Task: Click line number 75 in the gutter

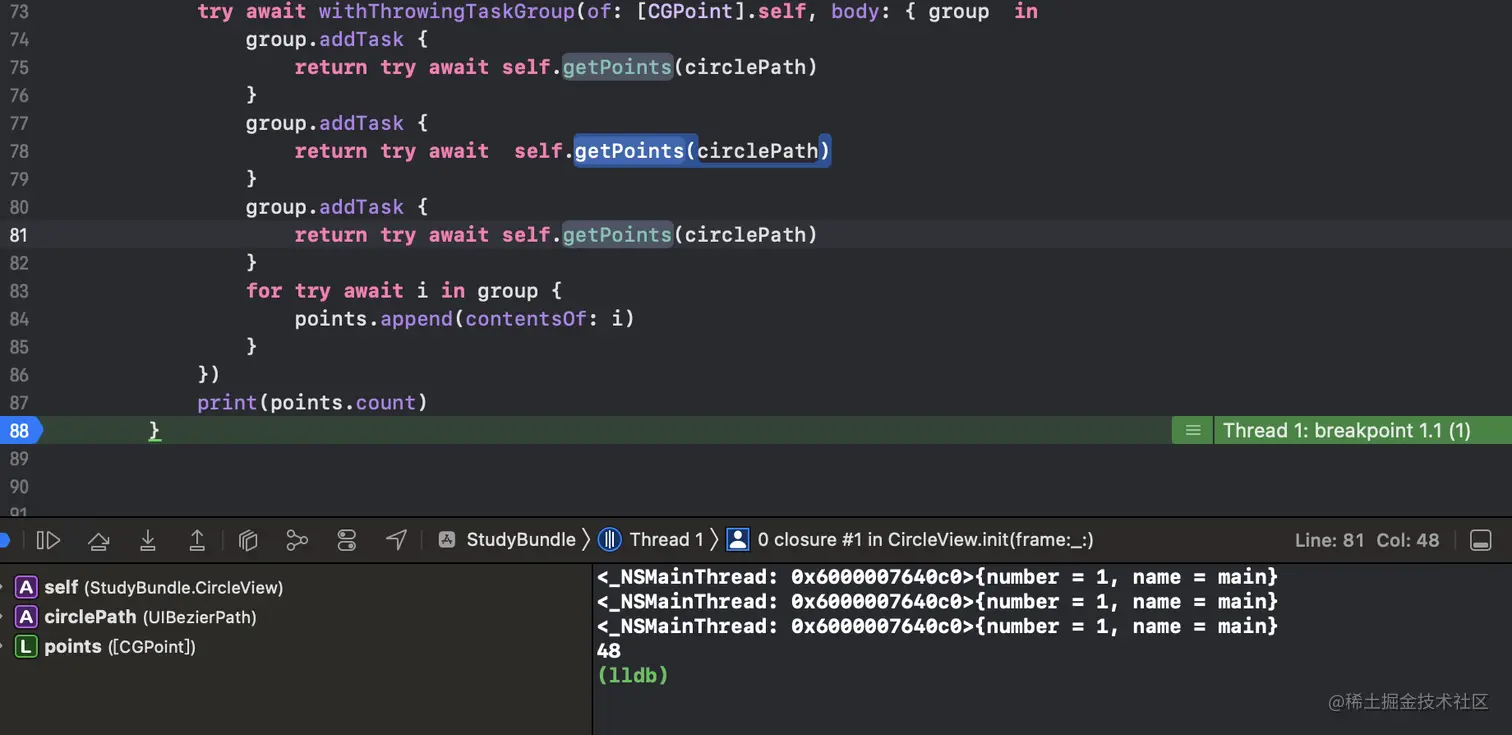Action: coord(19,68)
